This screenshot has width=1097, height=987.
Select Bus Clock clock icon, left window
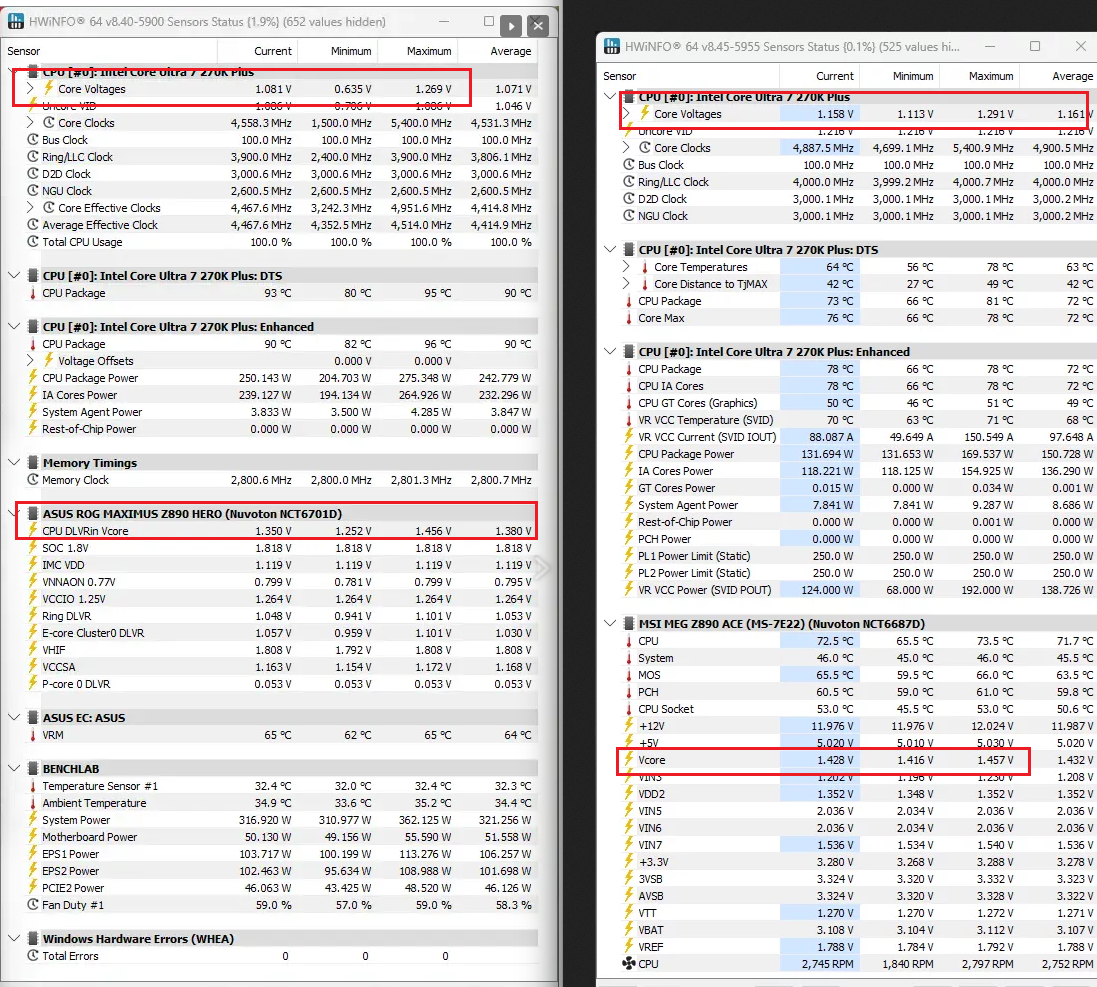33,140
